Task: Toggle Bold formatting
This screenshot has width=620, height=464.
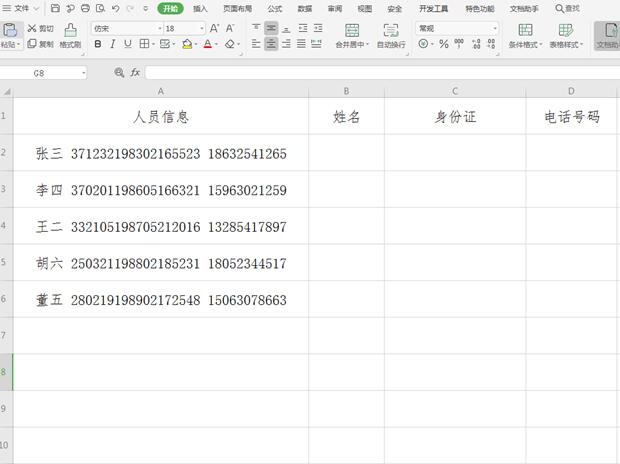Action: (98, 44)
